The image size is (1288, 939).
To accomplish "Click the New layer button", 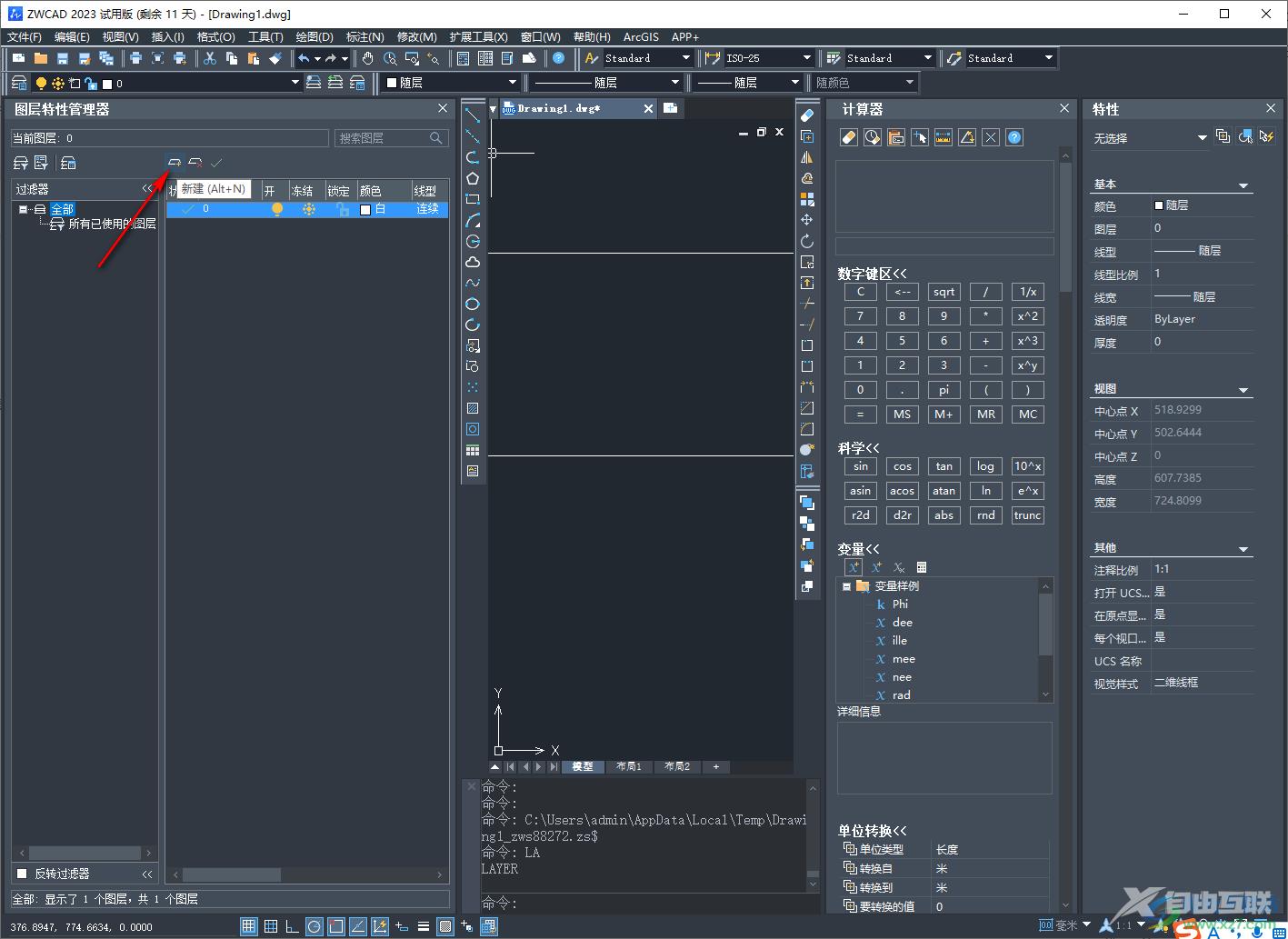I will [175, 163].
